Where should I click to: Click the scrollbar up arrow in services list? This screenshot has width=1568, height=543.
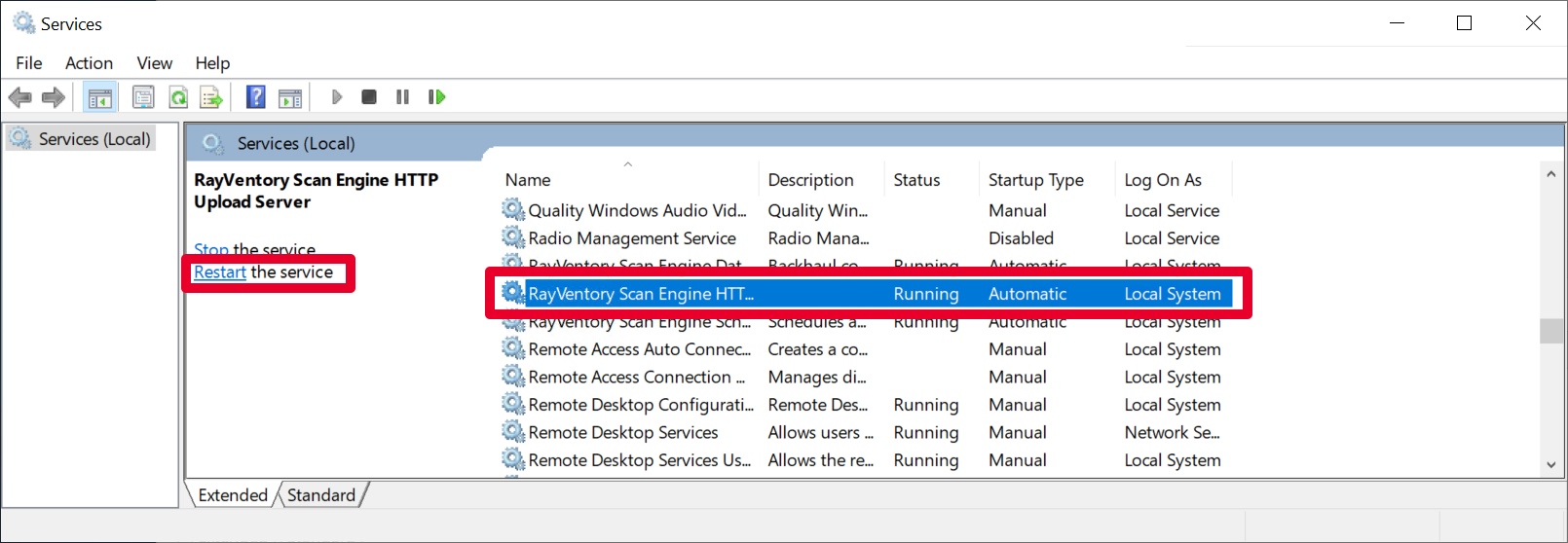tap(1551, 174)
